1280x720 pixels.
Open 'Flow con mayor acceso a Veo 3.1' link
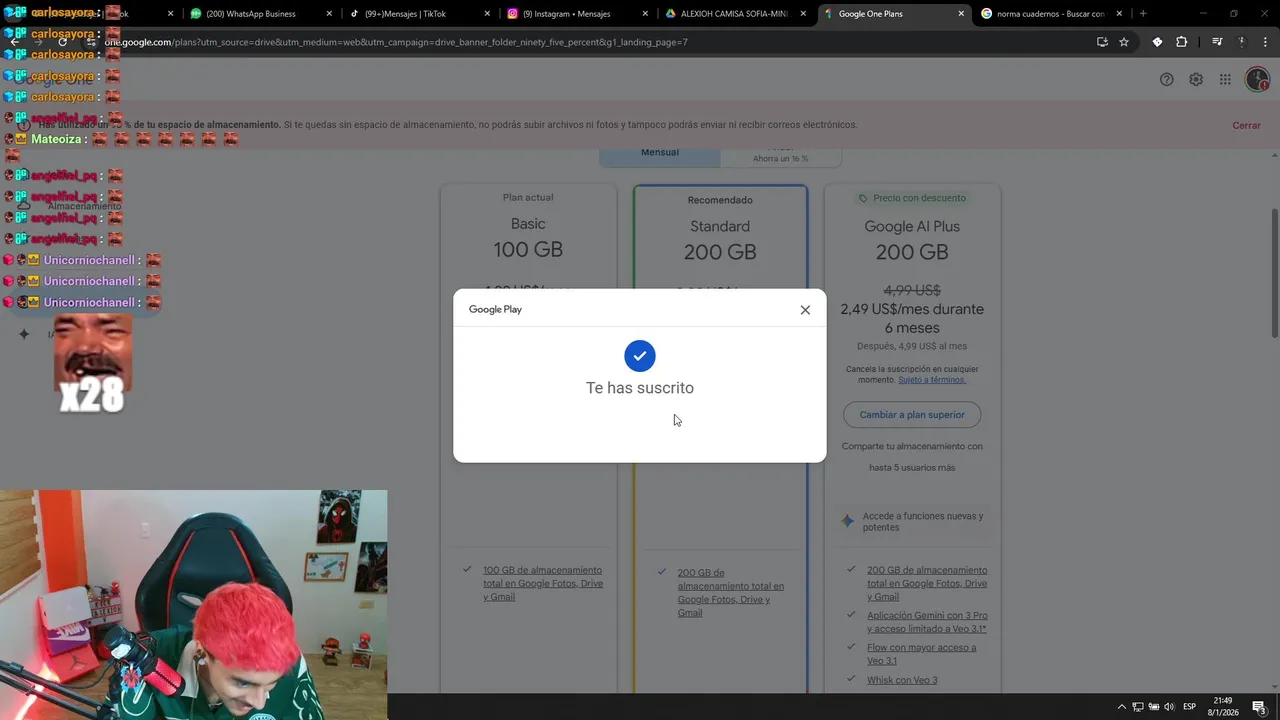921,654
